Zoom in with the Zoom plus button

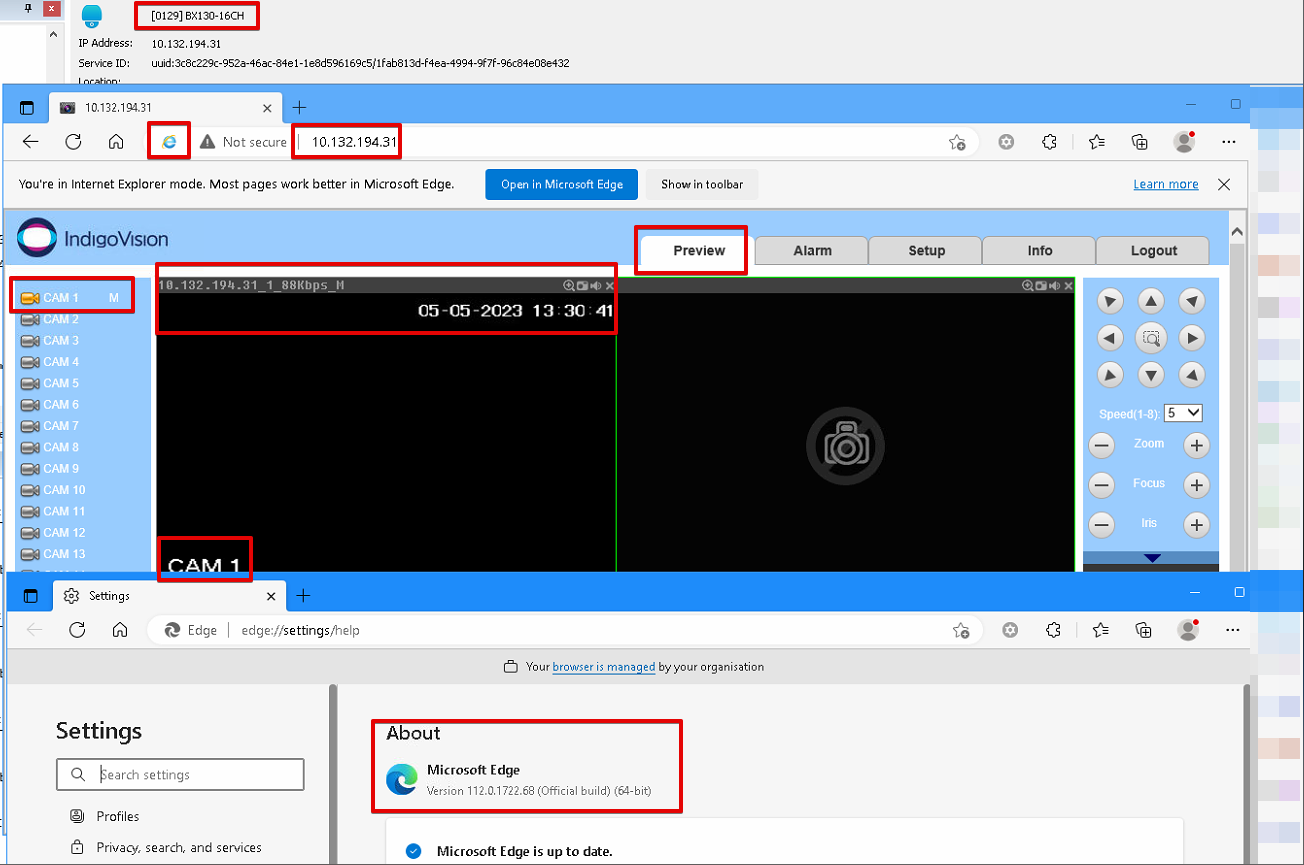pos(1196,445)
